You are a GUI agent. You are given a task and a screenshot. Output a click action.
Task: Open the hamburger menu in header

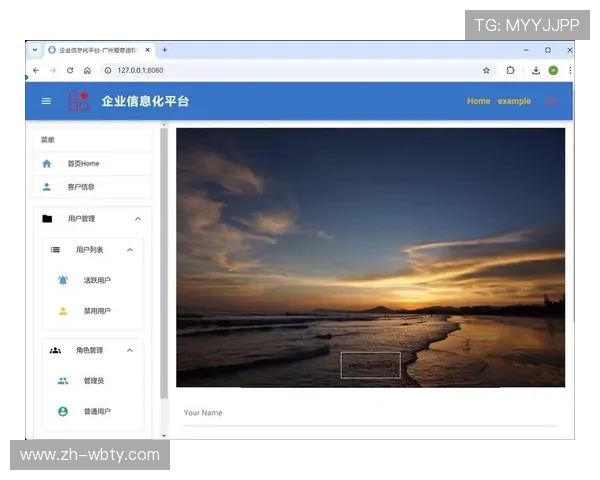coord(46,101)
